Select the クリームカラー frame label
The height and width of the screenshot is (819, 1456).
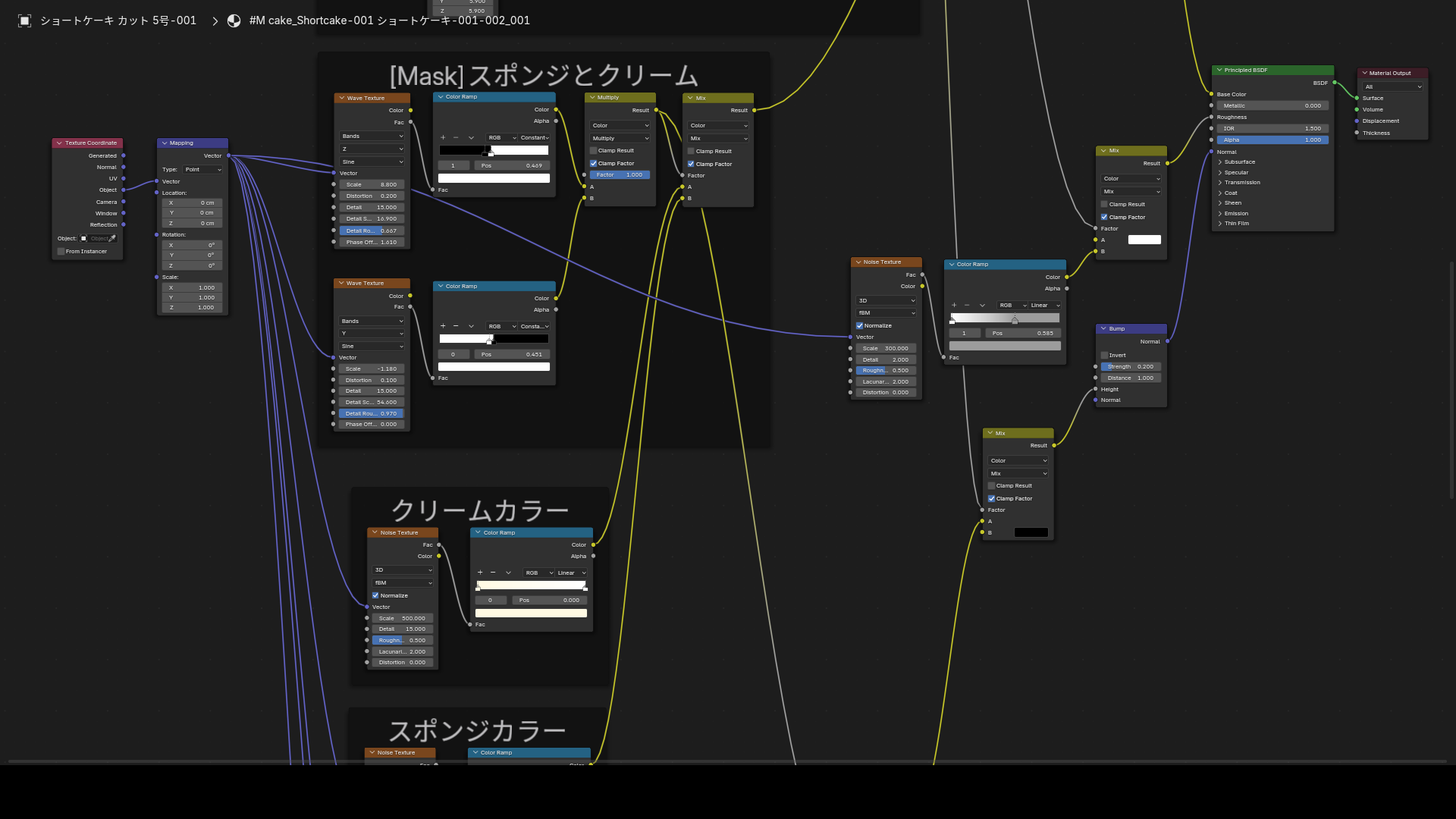[479, 510]
